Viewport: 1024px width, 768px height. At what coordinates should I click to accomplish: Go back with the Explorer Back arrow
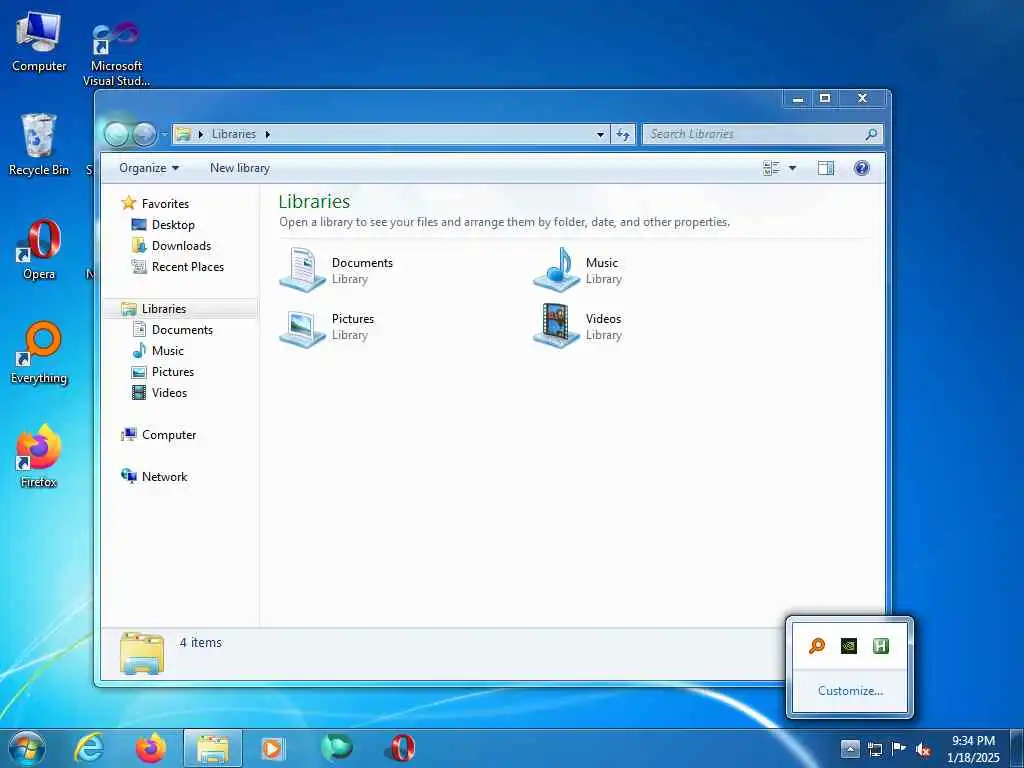[x=116, y=135]
